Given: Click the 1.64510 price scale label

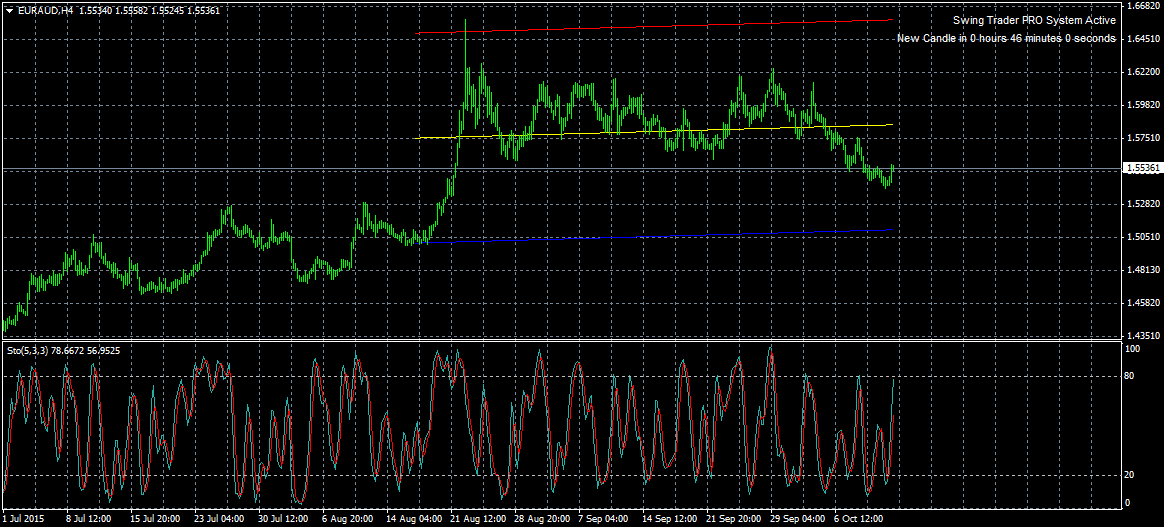Looking at the screenshot, I should [x=1143, y=39].
